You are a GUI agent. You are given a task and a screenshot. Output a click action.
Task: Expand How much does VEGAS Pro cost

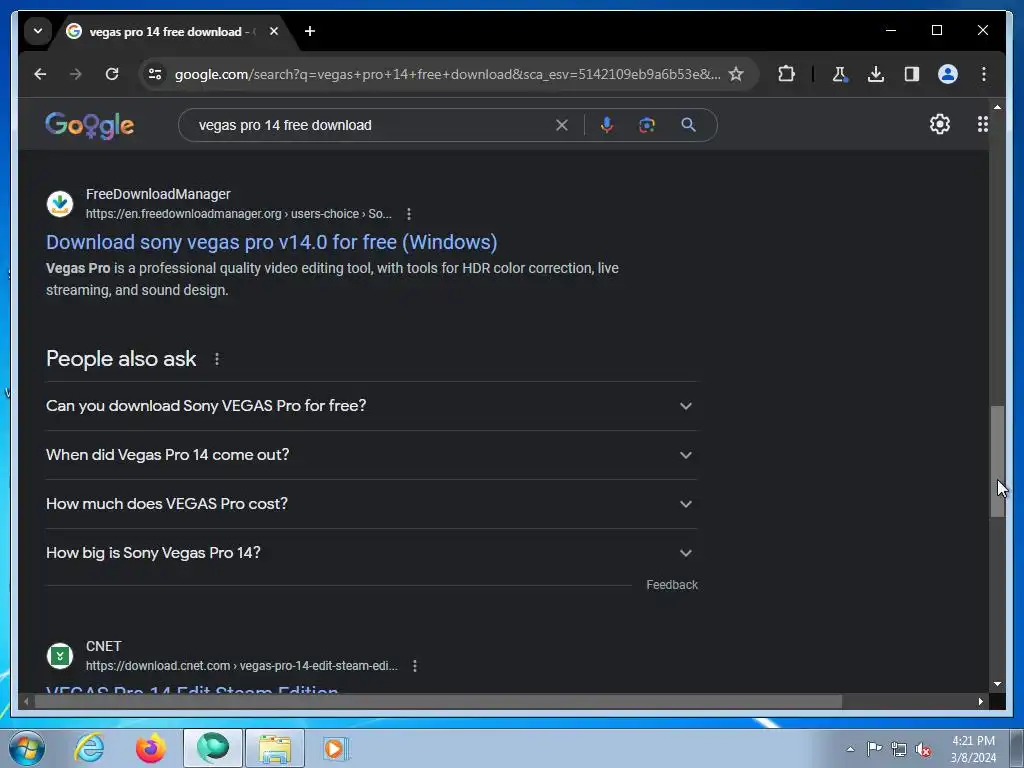coord(371,504)
